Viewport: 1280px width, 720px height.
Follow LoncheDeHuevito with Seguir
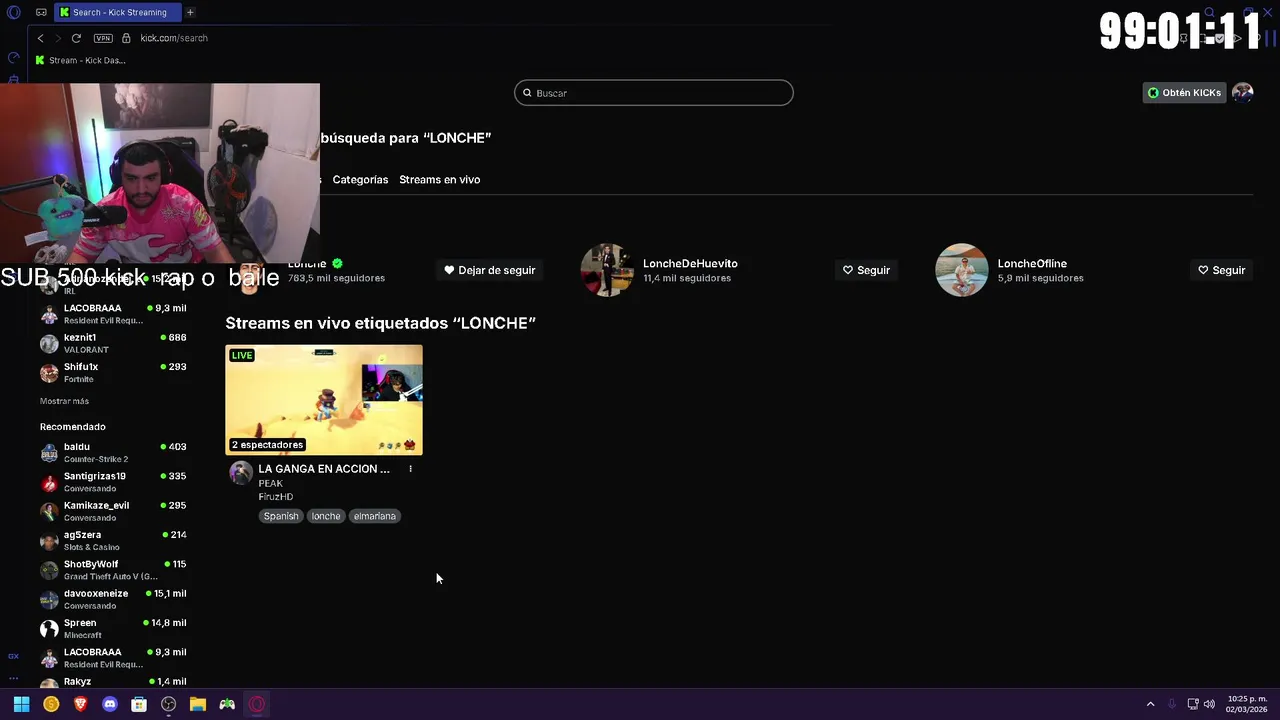coord(866,270)
